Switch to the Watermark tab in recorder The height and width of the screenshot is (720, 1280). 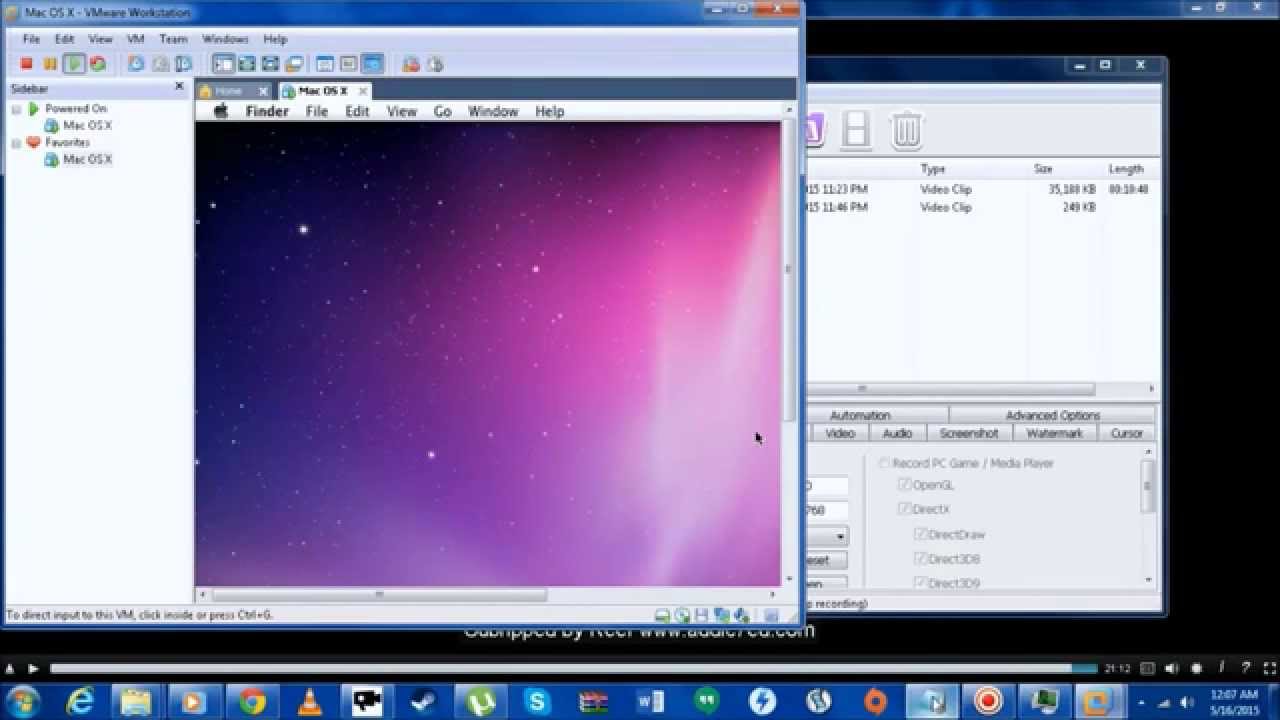point(1055,433)
